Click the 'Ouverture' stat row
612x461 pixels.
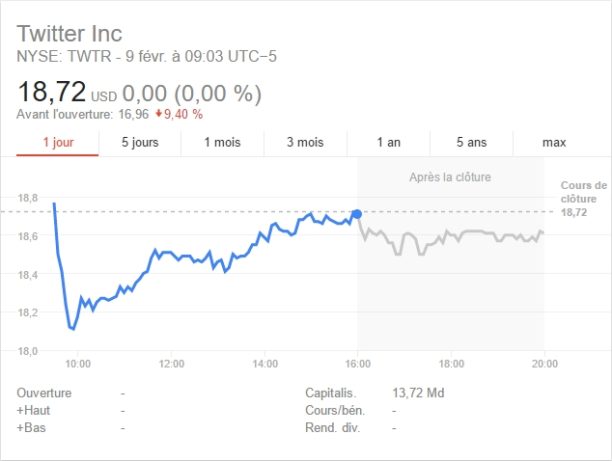point(46,393)
